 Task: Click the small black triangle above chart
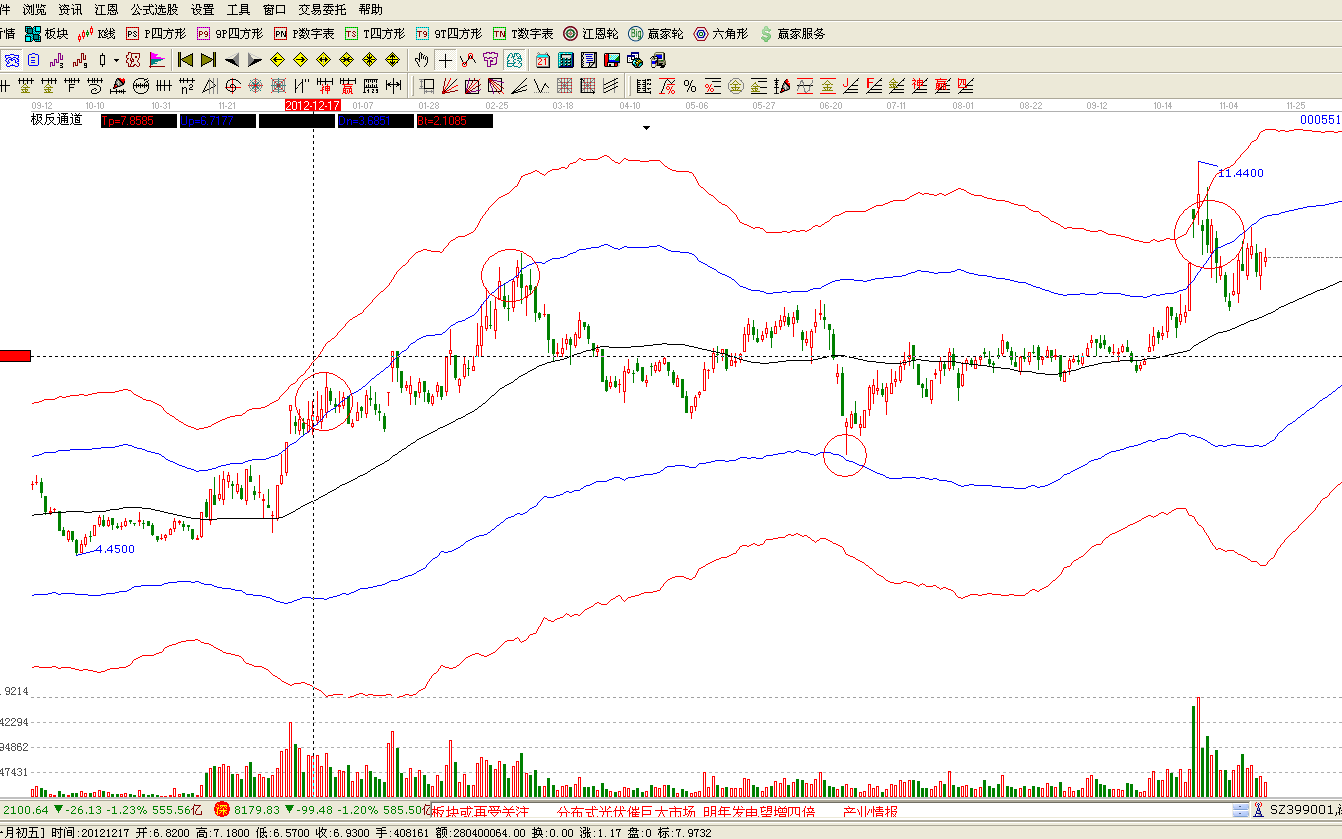[x=647, y=128]
